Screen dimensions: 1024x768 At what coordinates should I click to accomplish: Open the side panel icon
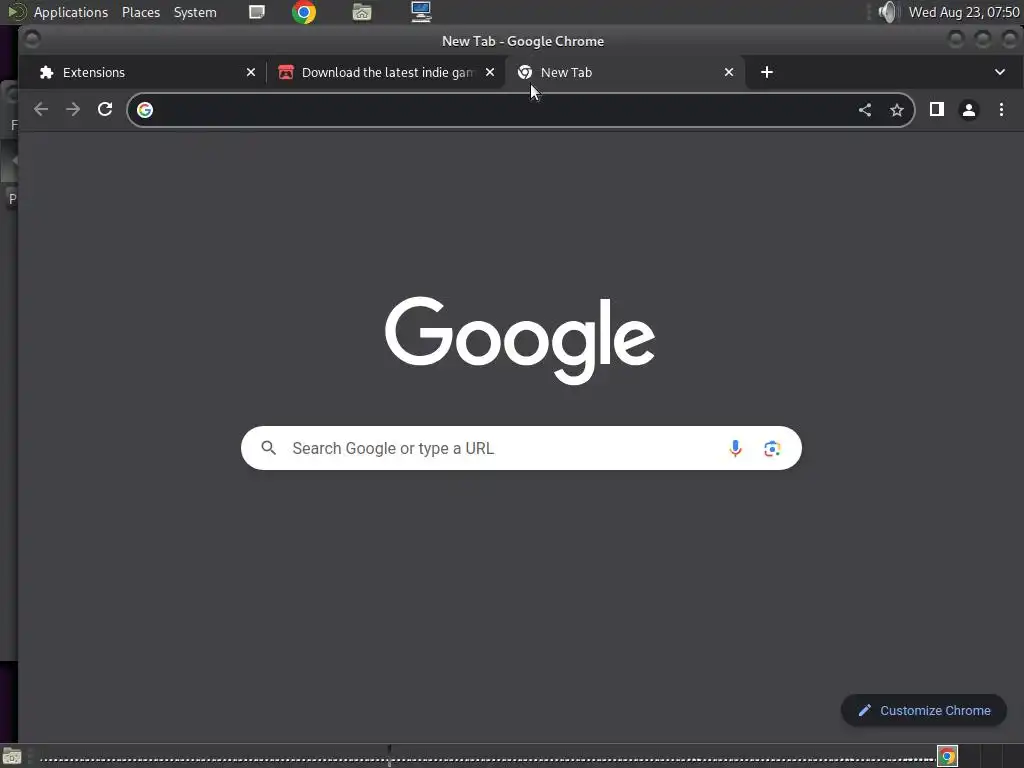pos(936,109)
